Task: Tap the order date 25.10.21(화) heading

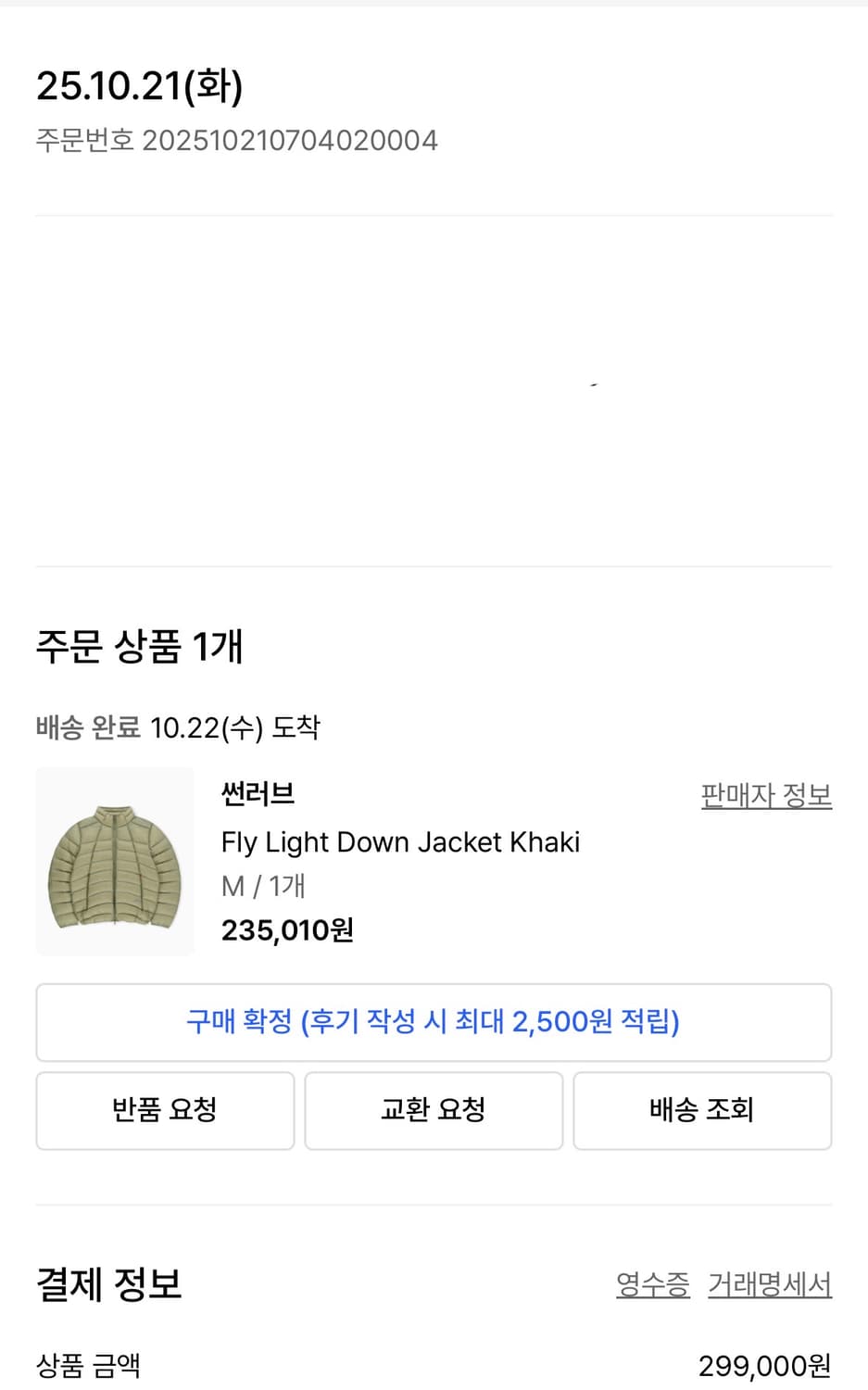Action: [140, 86]
